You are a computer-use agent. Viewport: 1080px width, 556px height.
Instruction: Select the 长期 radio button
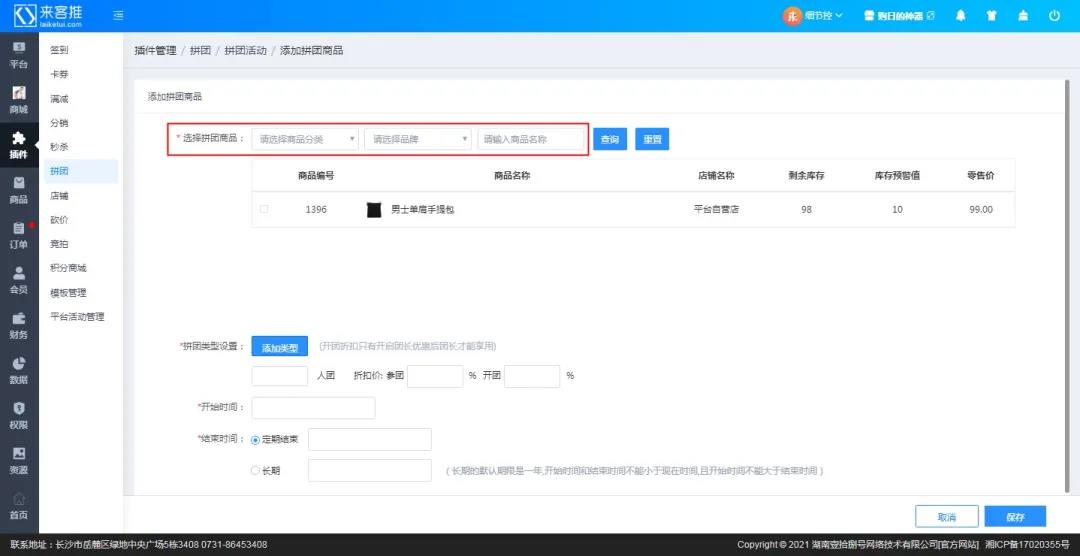pos(256,471)
